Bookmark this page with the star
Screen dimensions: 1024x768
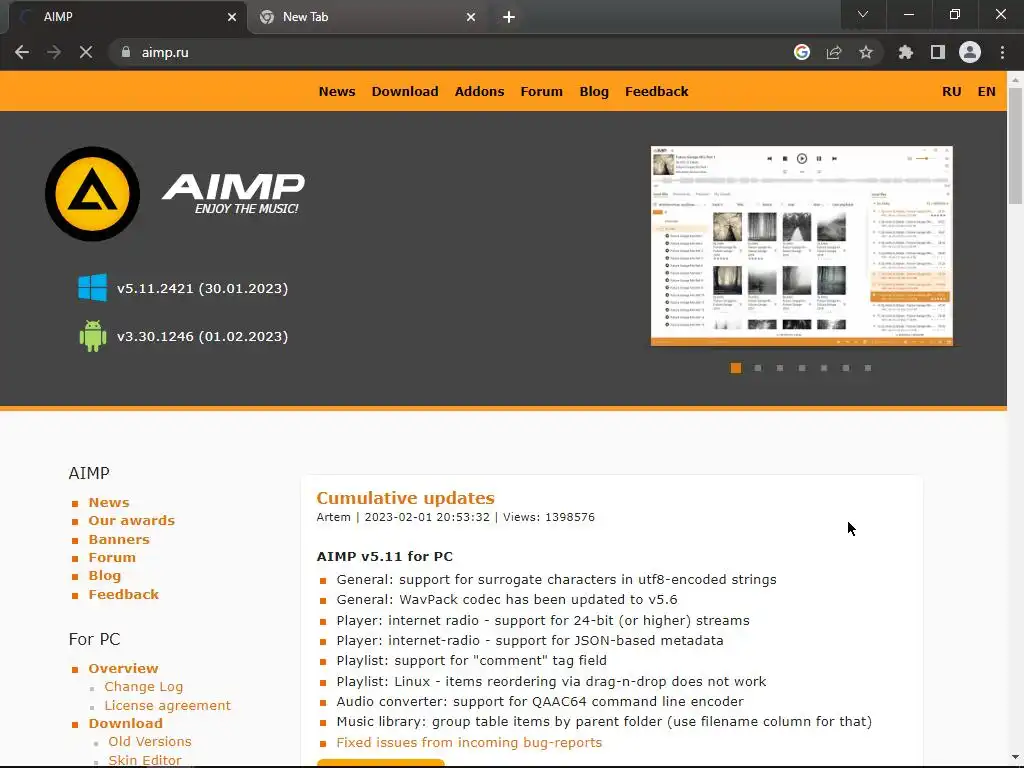point(866,52)
